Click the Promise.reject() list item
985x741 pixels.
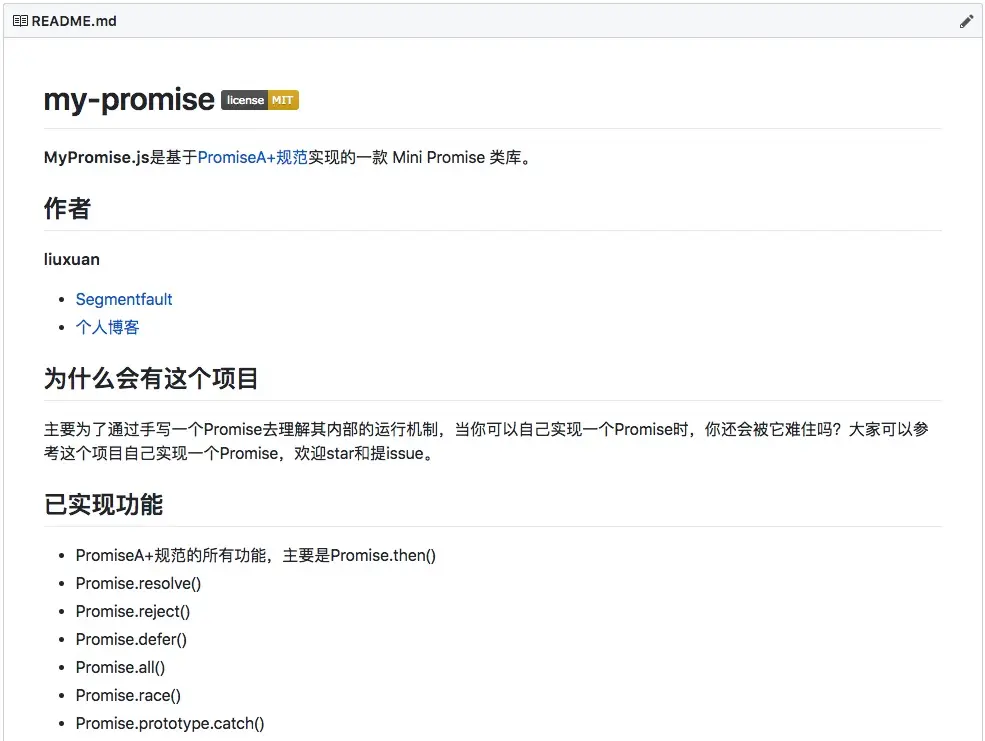(x=133, y=611)
